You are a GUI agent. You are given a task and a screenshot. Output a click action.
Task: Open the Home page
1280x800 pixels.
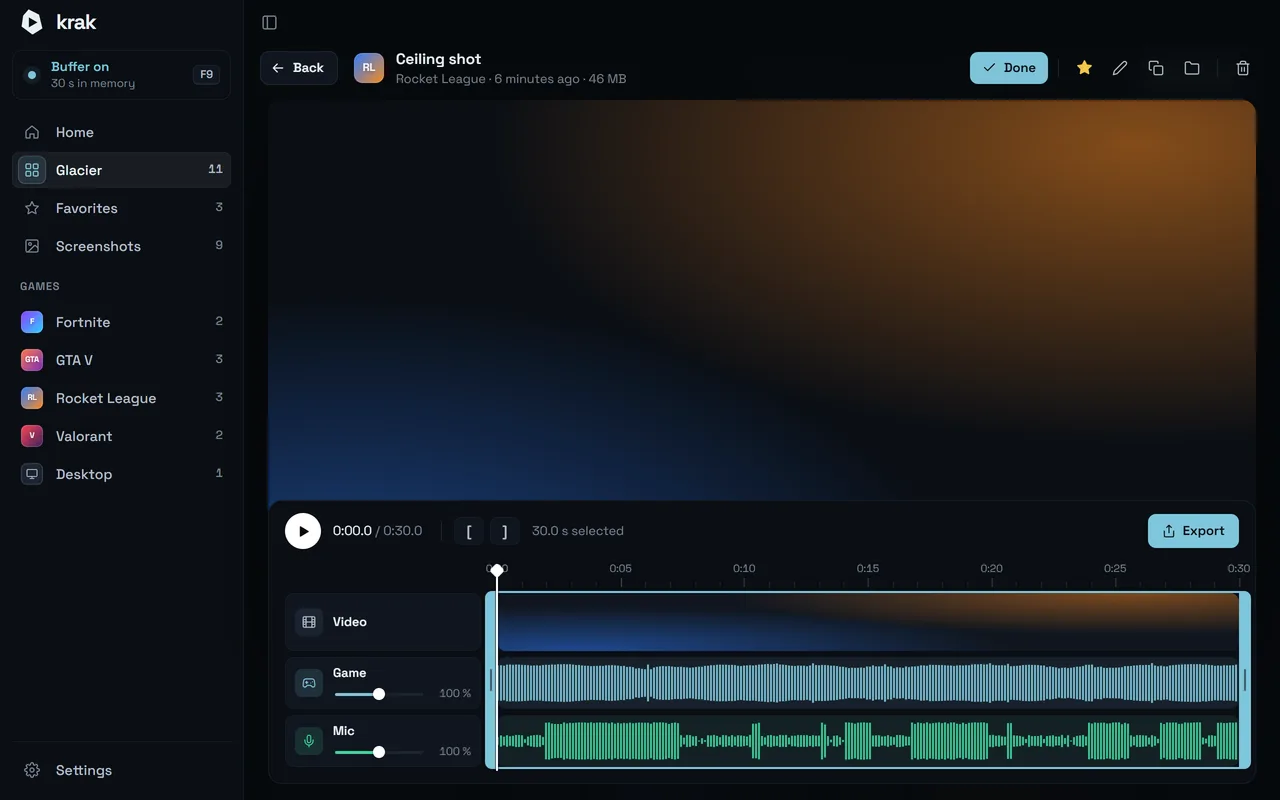tap(121, 132)
